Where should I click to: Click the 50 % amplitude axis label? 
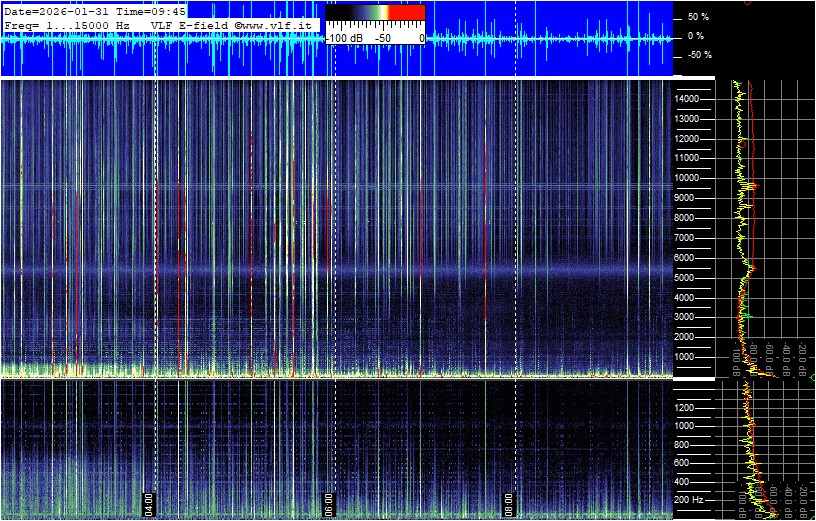(x=698, y=17)
